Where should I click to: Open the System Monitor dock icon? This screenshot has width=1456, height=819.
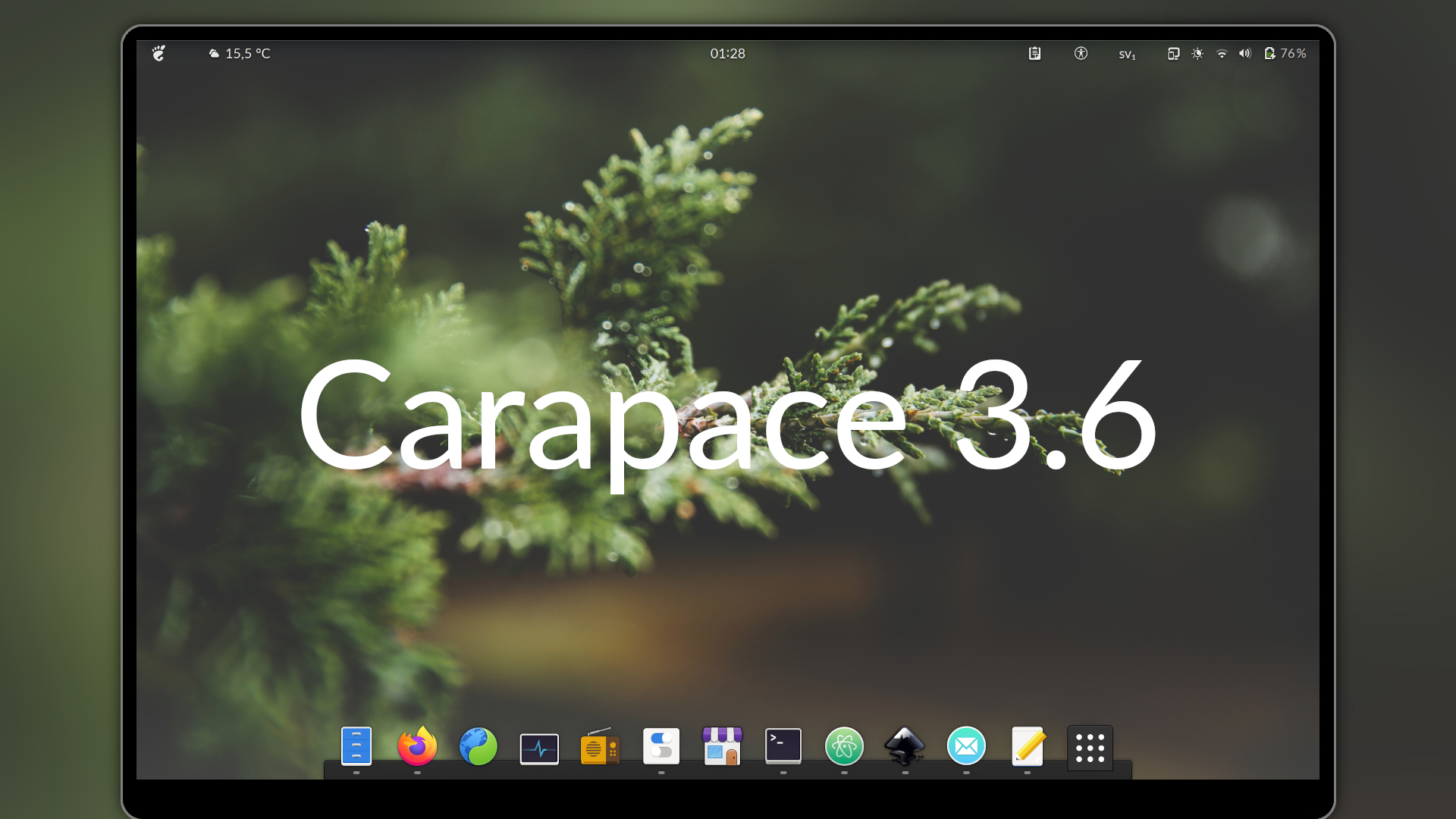click(539, 748)
